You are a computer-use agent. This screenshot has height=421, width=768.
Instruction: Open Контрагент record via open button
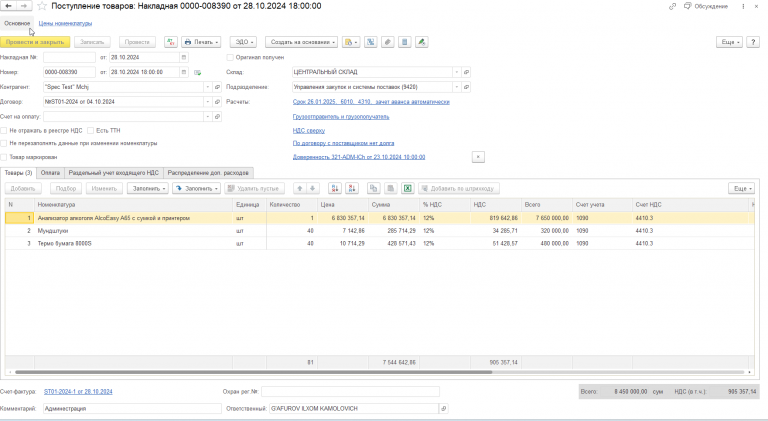(217, 87)
